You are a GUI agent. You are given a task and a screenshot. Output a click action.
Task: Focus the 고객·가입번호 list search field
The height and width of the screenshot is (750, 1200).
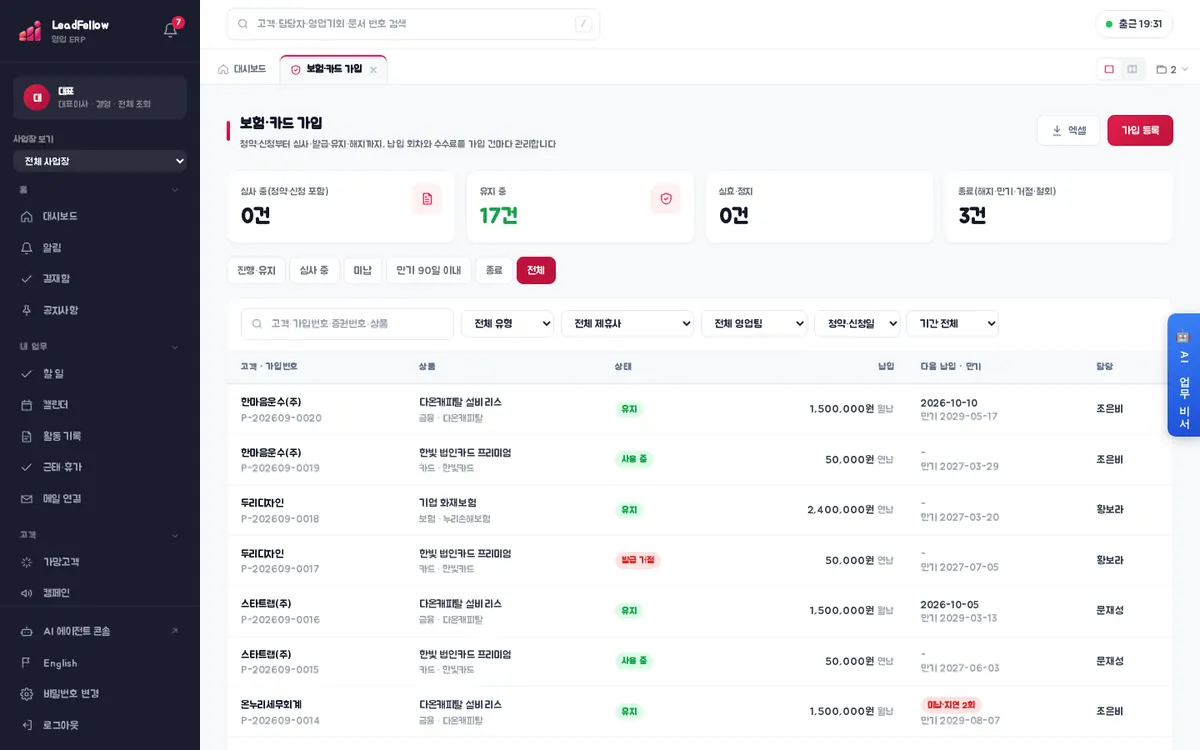(347, 324)
